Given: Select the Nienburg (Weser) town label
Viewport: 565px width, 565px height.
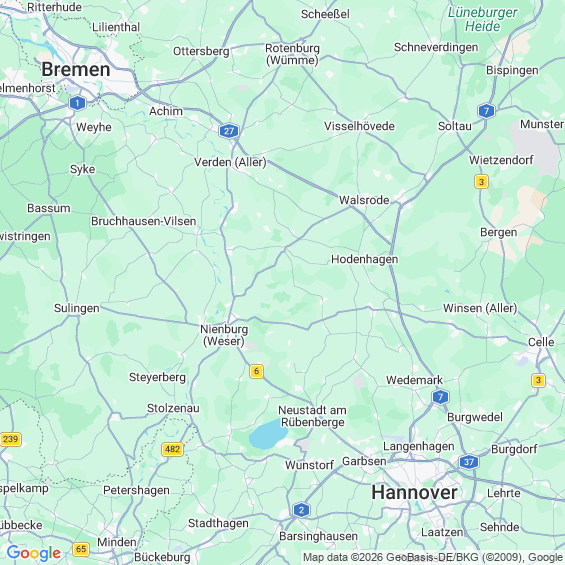Looking at the screenshot, I should [224, 335].
